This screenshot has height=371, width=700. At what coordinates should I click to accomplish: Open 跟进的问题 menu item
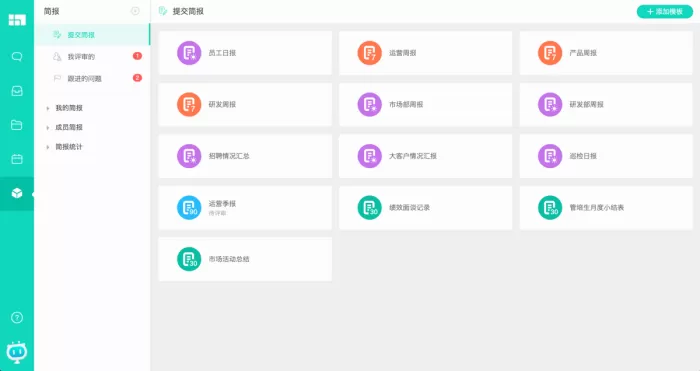pyautogui.click(x=92, y=79)
